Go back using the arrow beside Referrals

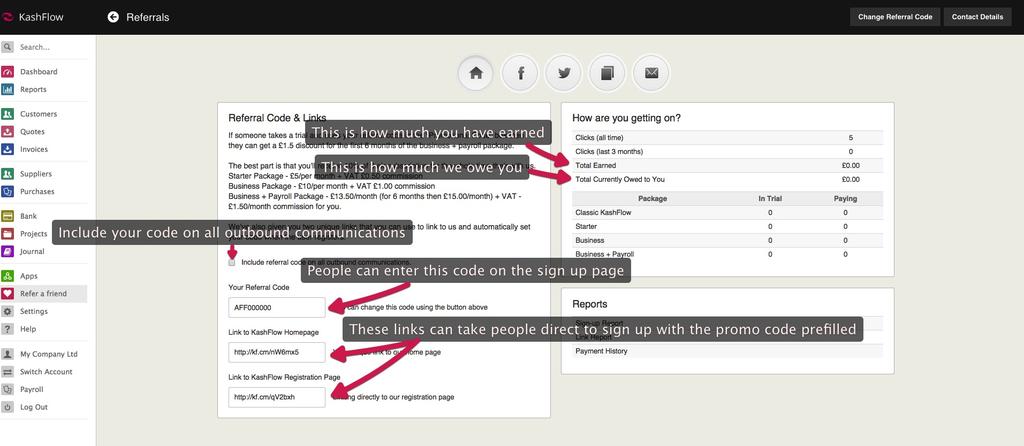(113, 17)
